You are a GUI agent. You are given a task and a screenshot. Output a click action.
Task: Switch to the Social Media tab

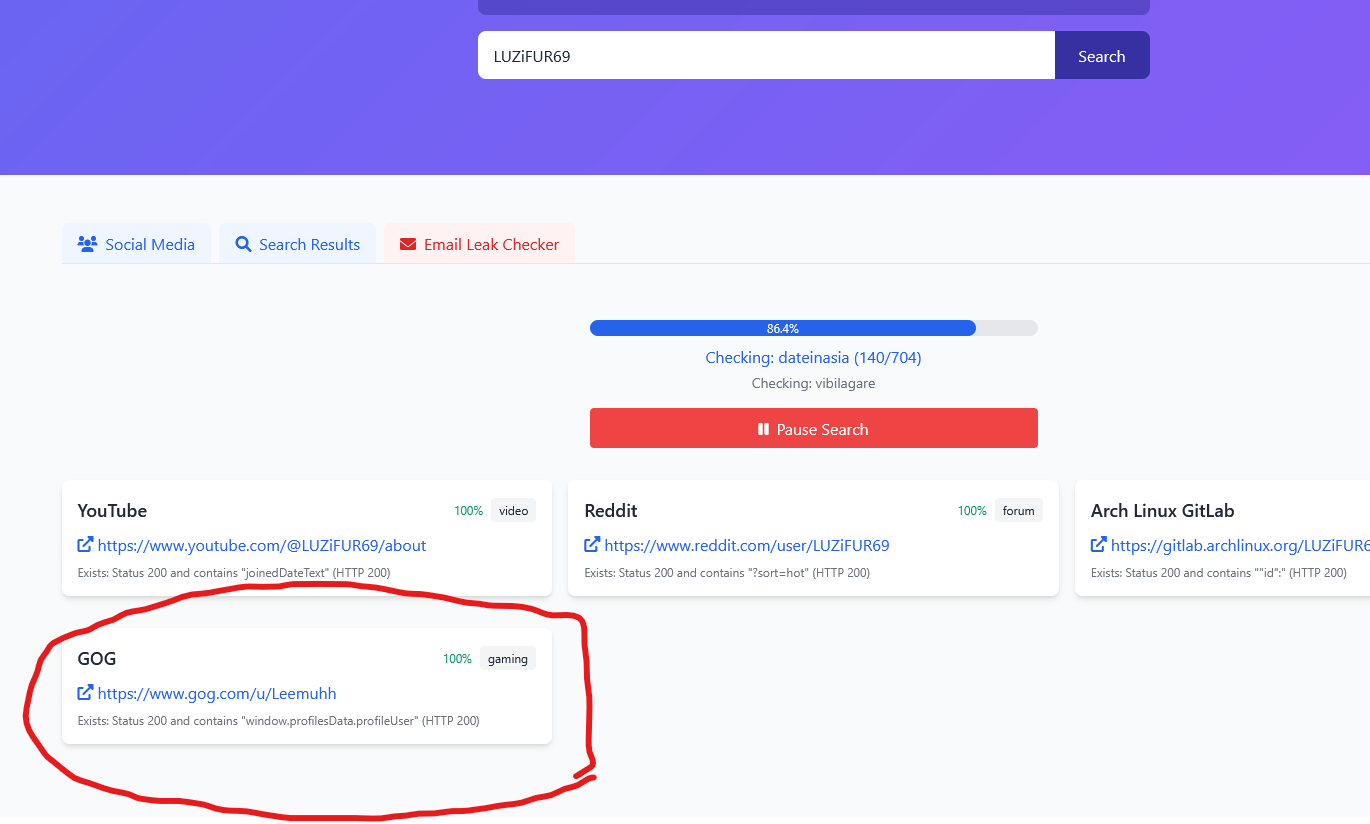[136, 244]
